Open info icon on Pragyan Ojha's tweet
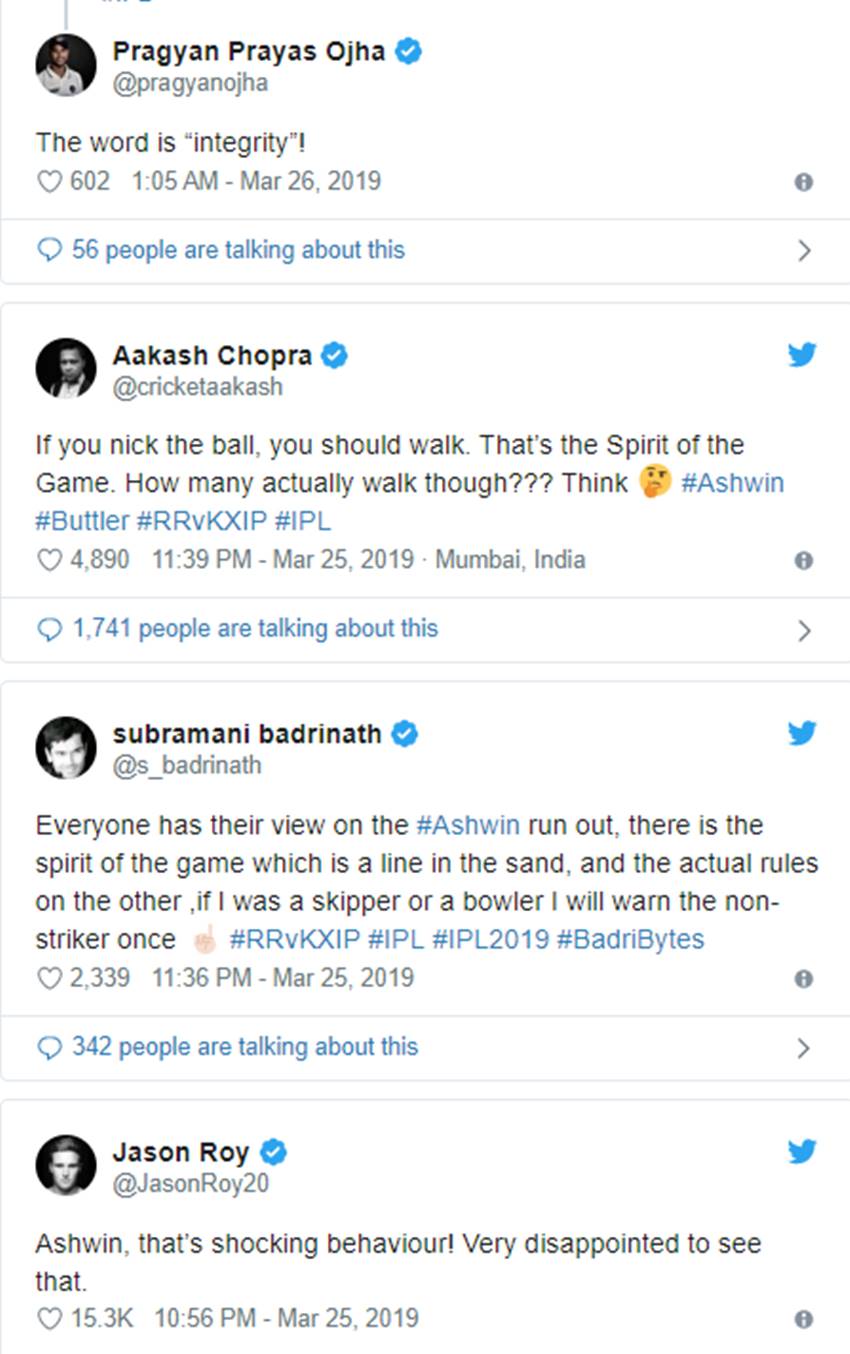 pyautogui.click(x=803, y=182)
